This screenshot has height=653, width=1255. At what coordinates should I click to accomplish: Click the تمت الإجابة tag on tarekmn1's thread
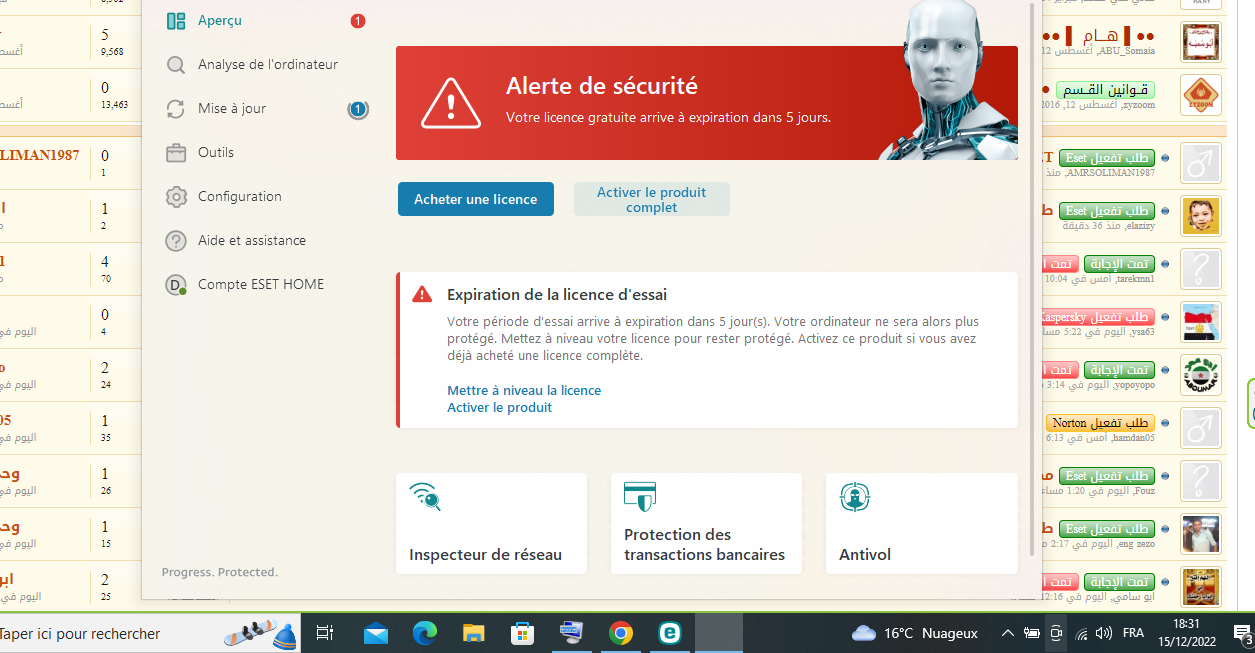[1119, 264]
